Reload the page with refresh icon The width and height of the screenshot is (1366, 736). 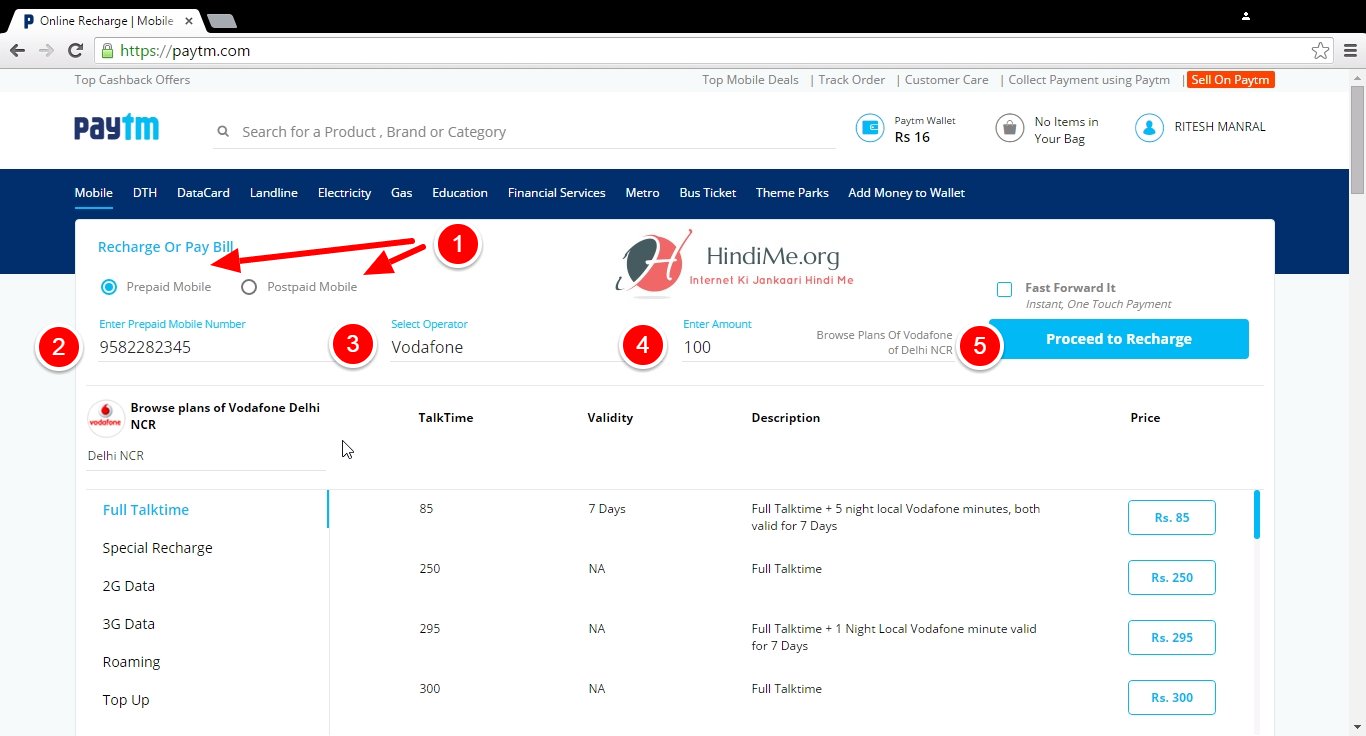(x=75, y=50)
